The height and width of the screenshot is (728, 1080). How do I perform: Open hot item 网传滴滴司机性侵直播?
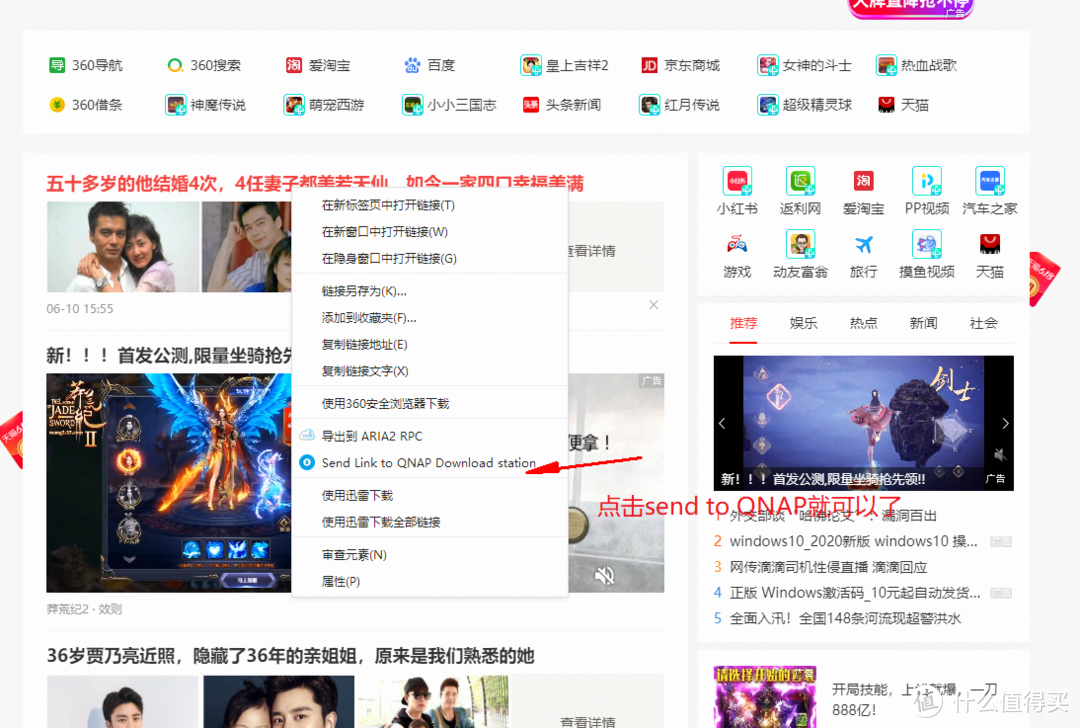coord(828,567)
